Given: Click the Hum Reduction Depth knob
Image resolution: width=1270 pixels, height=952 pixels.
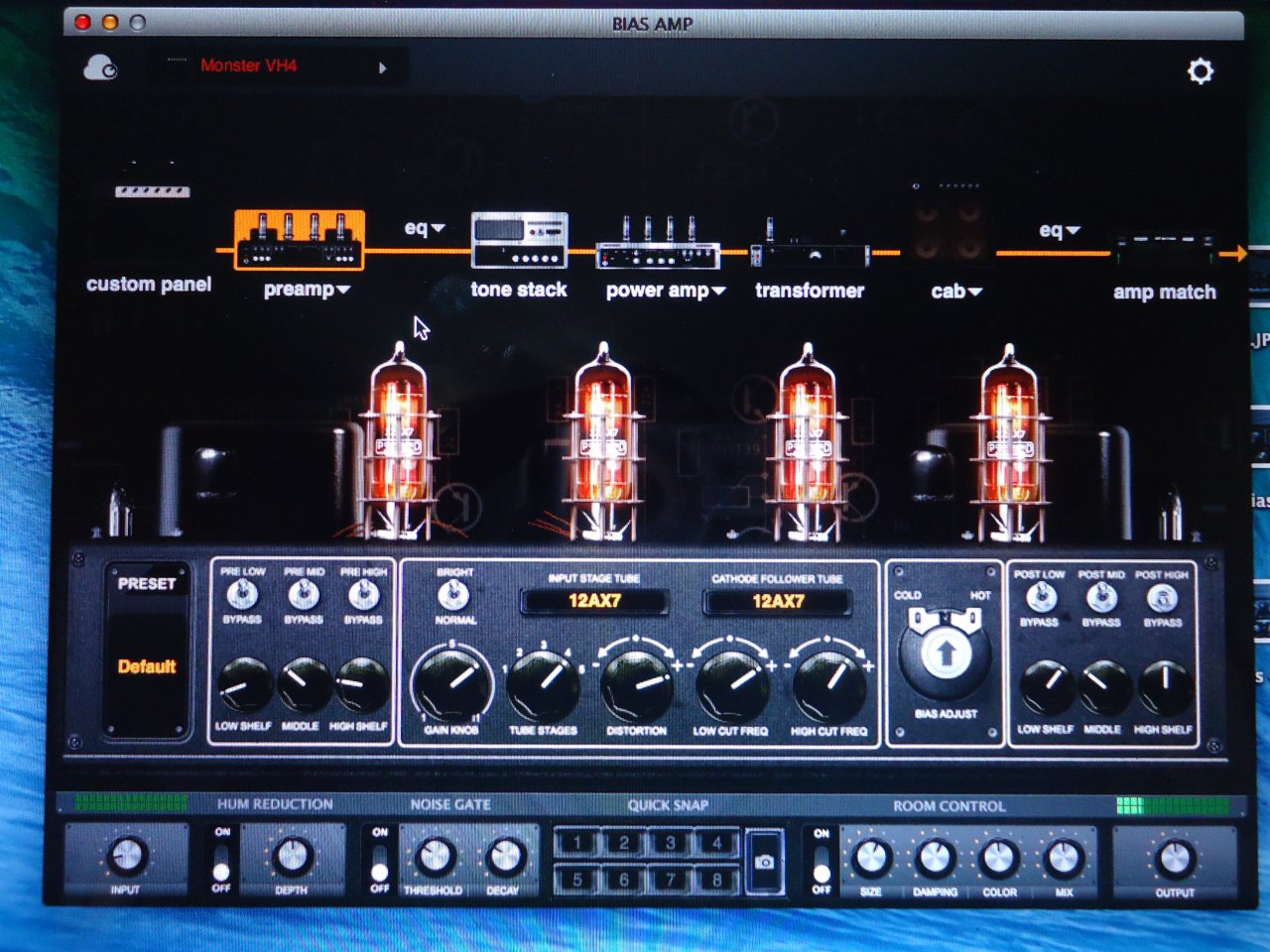Looking at the screenshot, I should 291,855.
